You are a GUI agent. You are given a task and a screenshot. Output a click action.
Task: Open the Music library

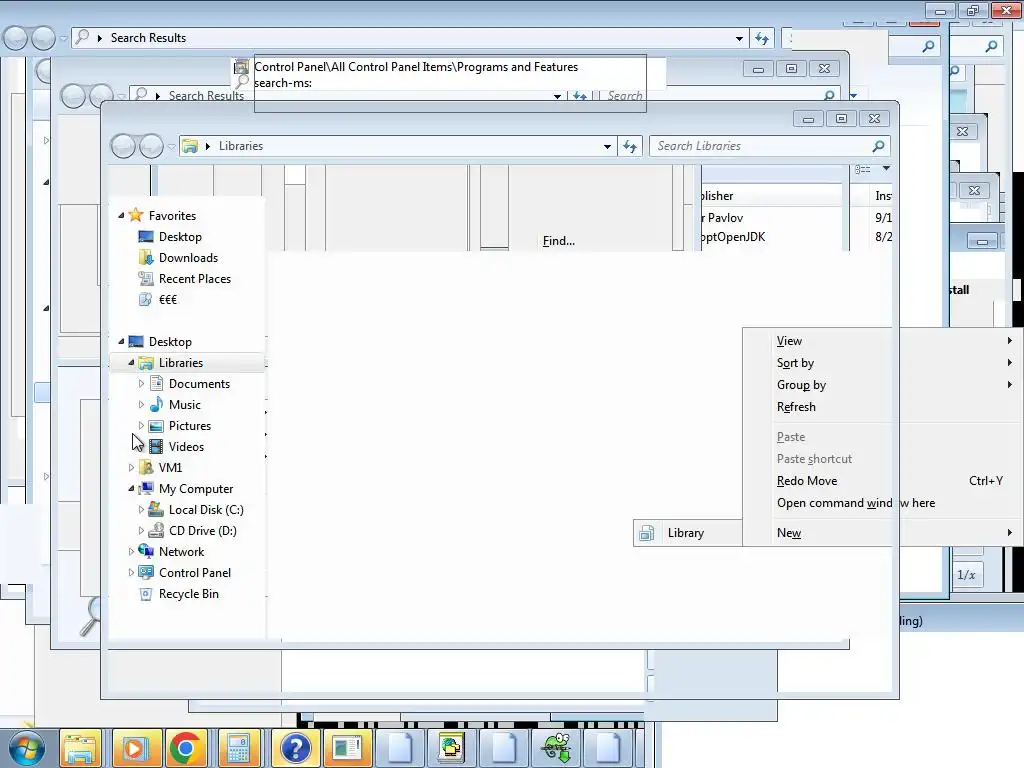click(x=185, y=404)
